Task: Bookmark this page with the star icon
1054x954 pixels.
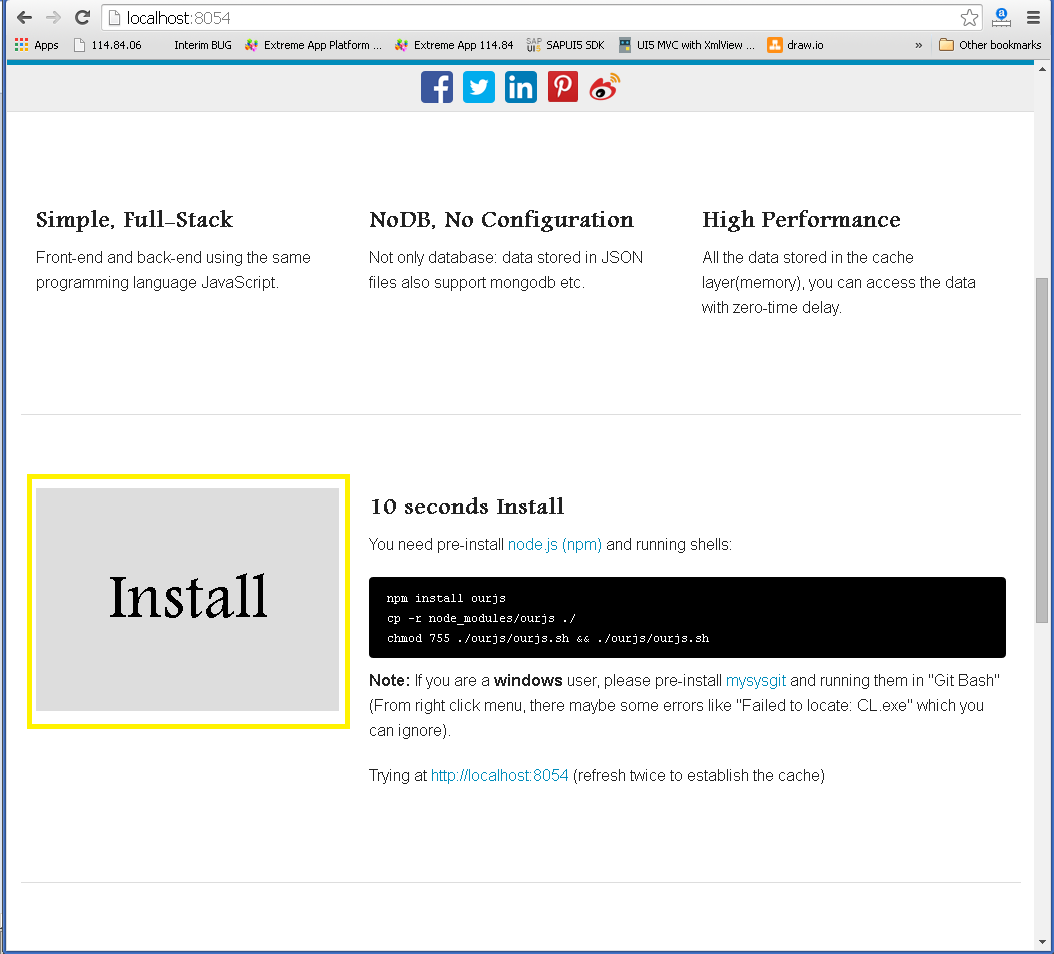Action: tap(969, 17)
